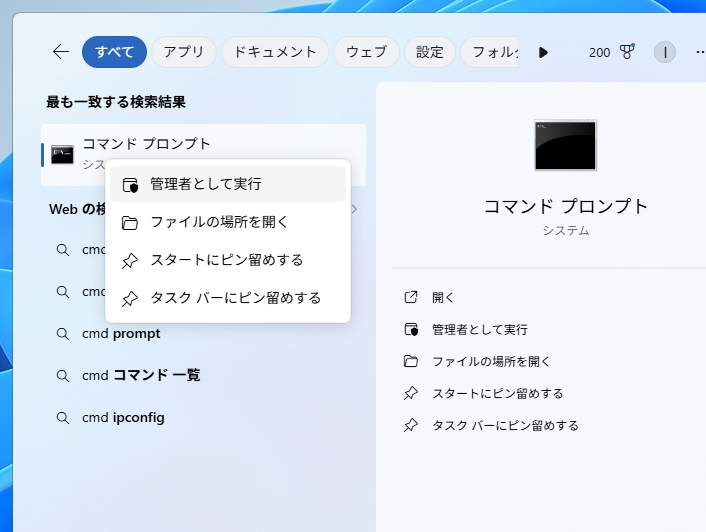The width and height of the screenshot is (706, 532).
Task: Click the back arrow in search header
Action: coord(61,52)
